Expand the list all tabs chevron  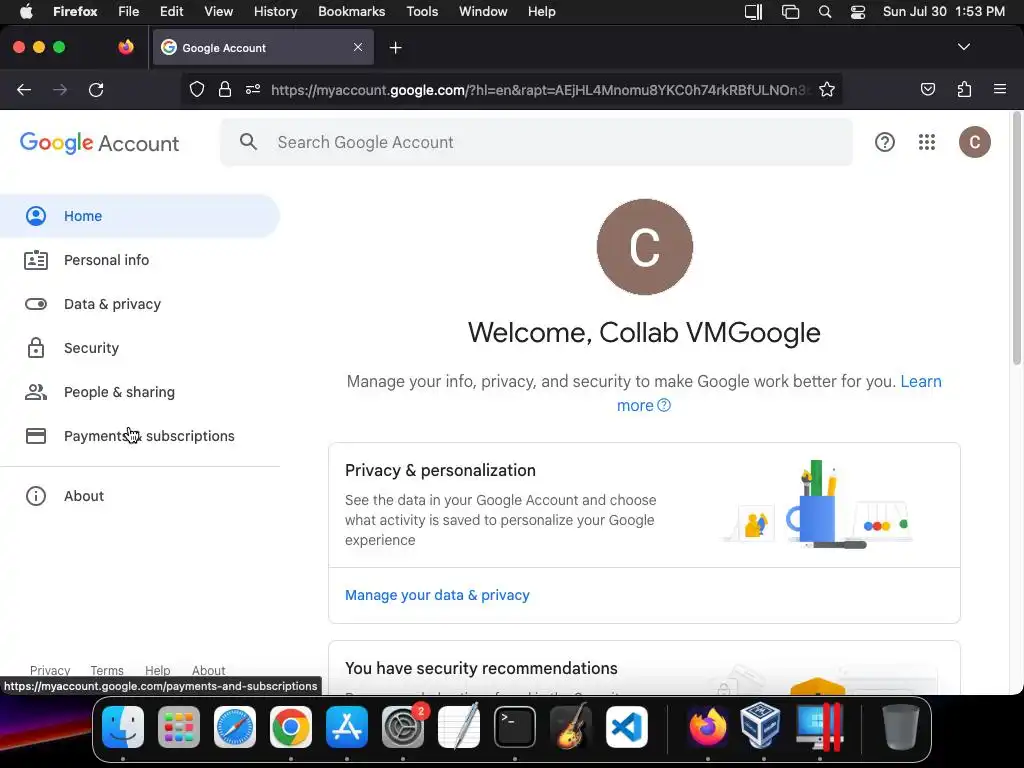click(963, 47)
